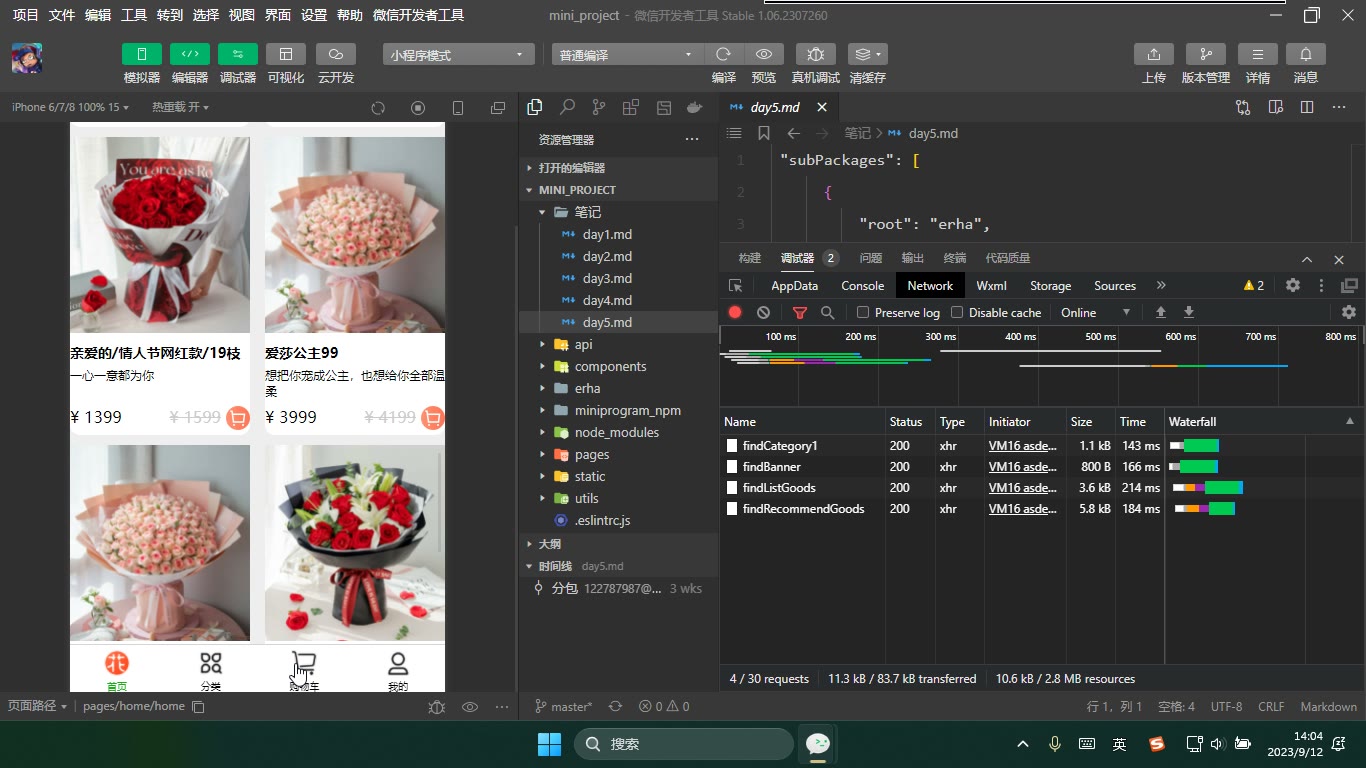This screenshot has height=768, width=1366.
Task: Open the .eslintrc.js file
Action: tap(602, 521)
